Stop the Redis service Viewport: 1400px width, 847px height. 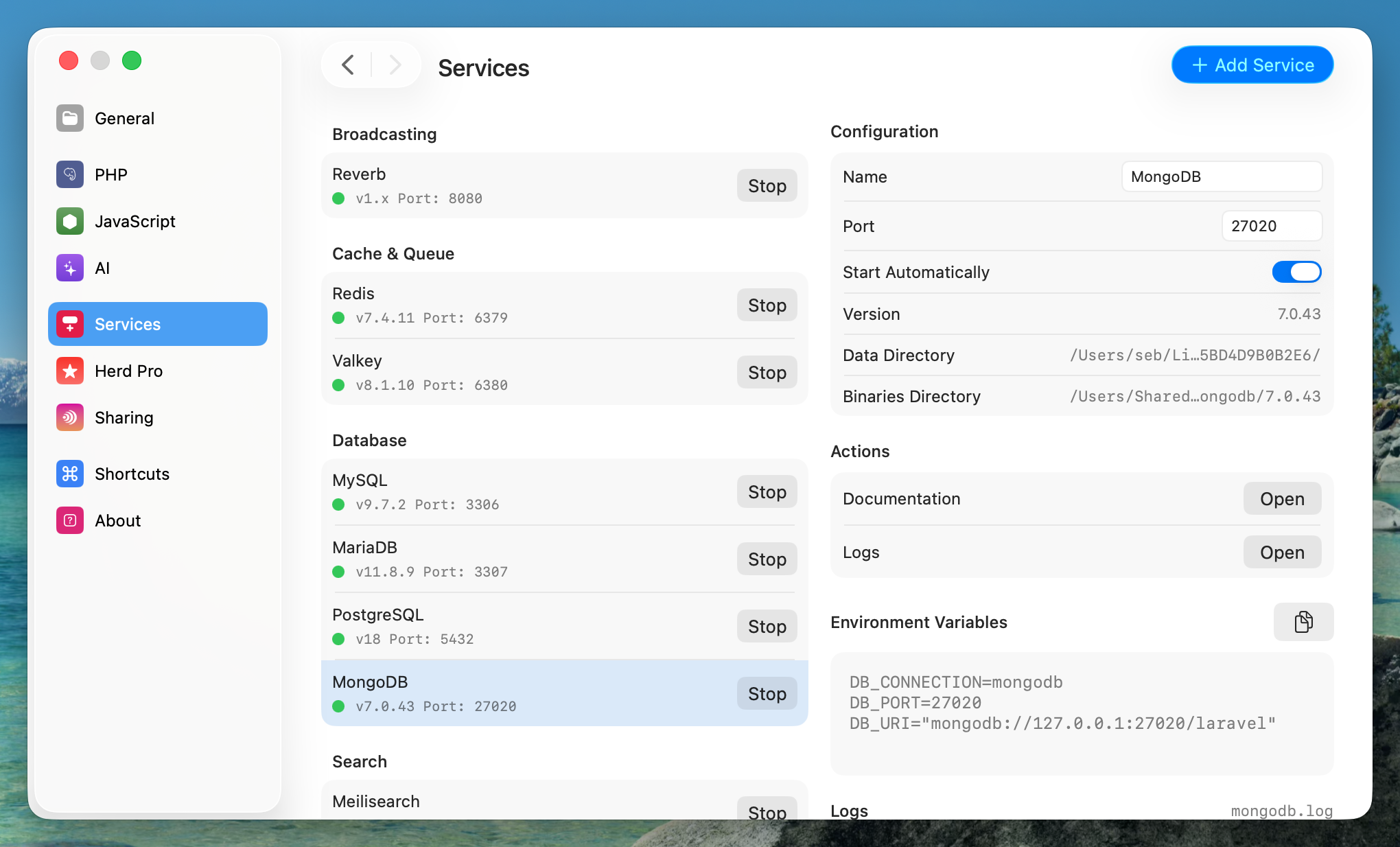coord(767,305)
